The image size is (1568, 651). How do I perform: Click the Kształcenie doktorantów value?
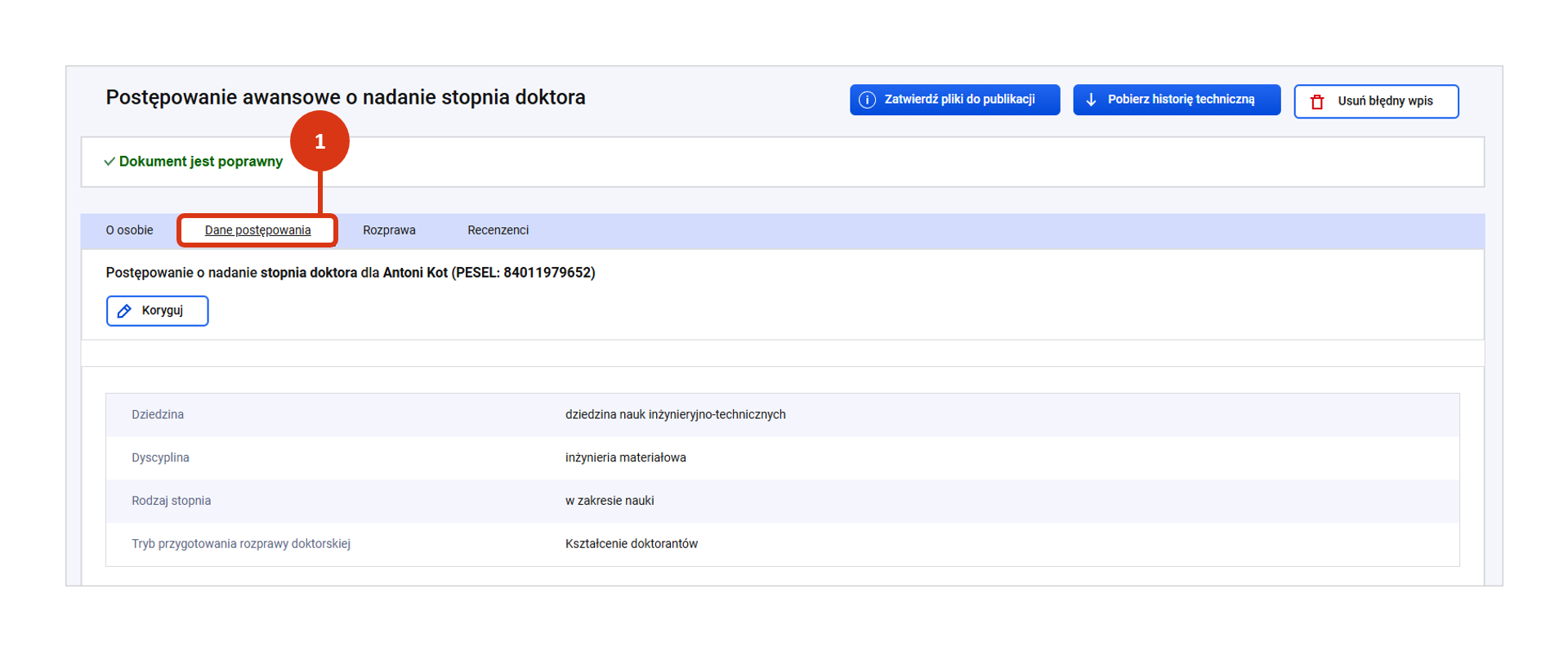[x=631, y=544]
